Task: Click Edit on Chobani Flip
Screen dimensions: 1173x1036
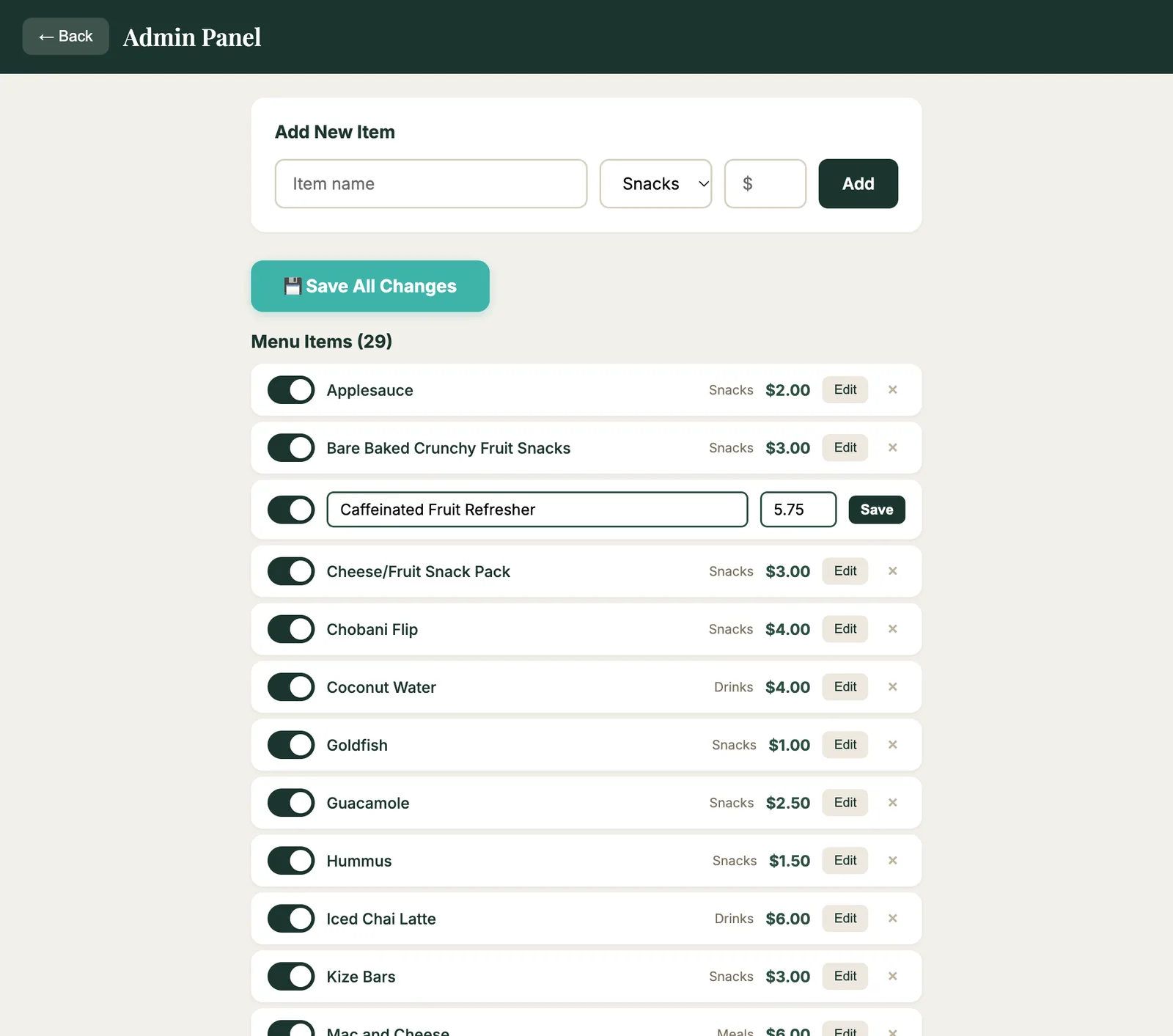Action: coord(845,629)
